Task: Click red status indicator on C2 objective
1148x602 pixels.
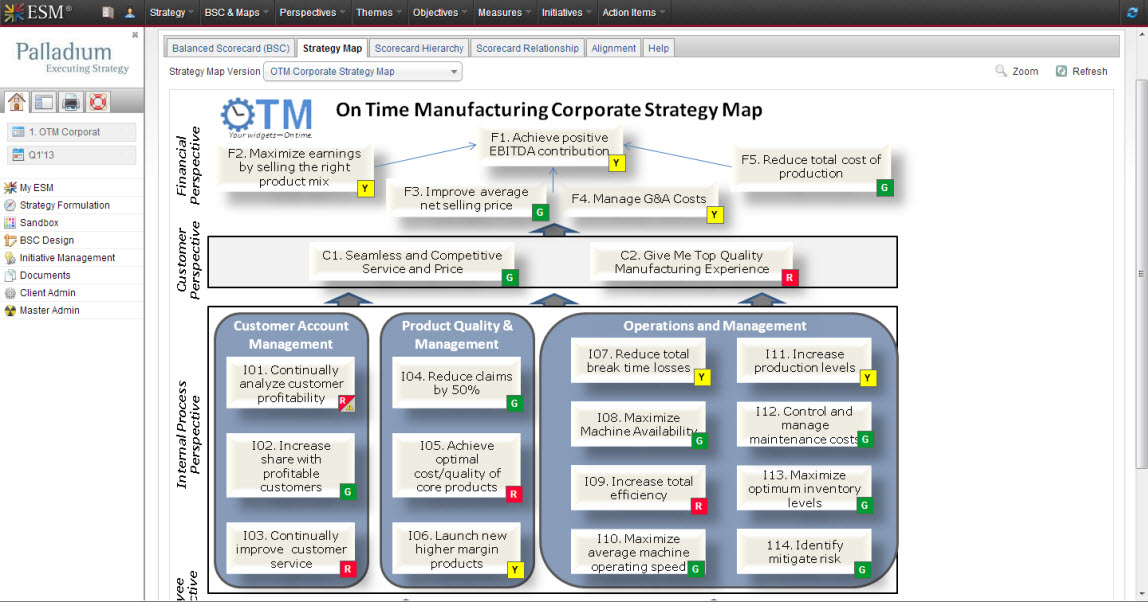Action: (x=789, y=278)
